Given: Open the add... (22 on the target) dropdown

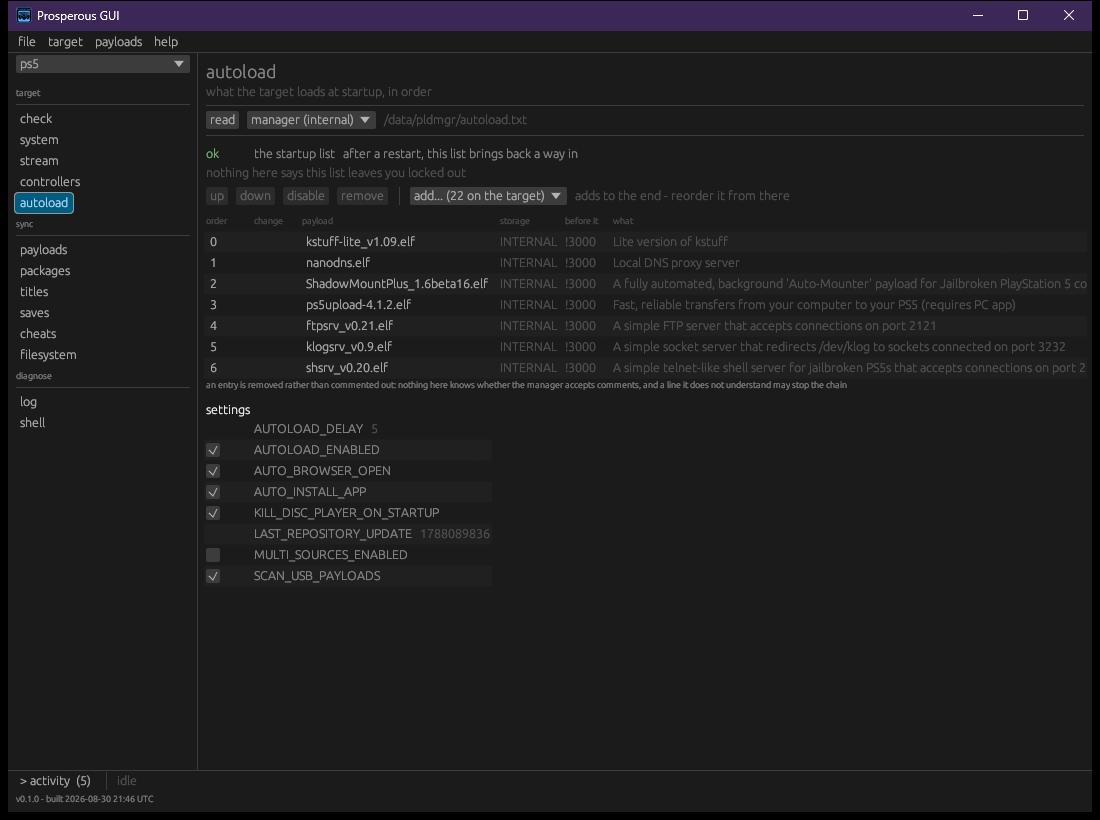Looking at the screenshot, I should [488, 196].
